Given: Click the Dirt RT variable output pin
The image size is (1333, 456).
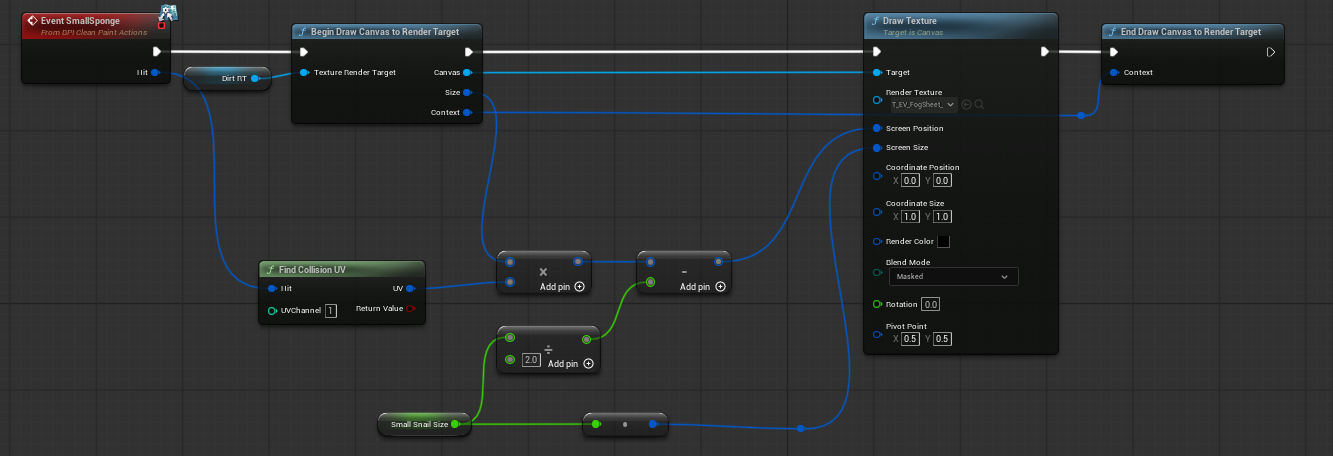Looking at the screenshot, I should (256, 78).
